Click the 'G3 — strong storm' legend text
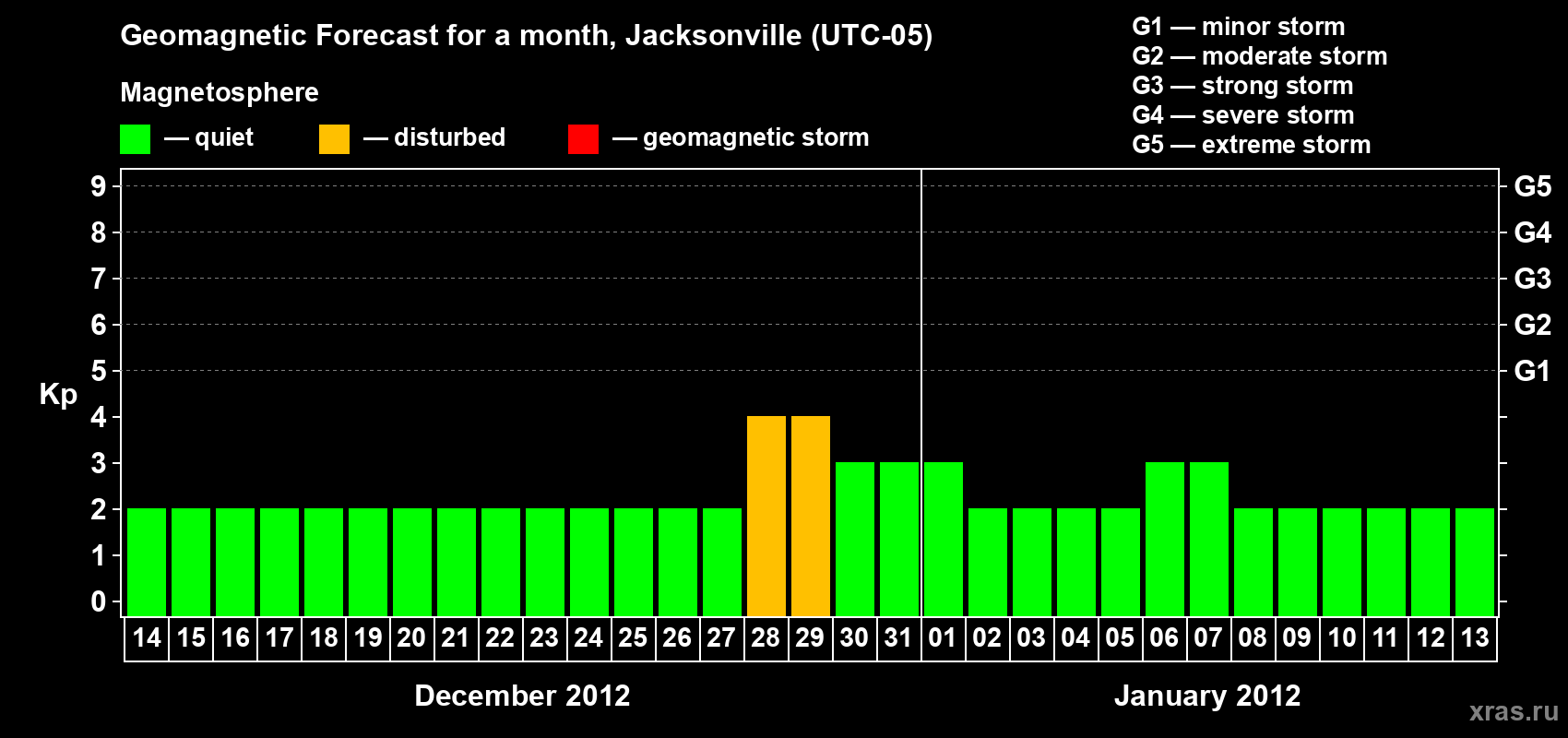This screenshot has height=738, width=1568. coord(1242,86)
